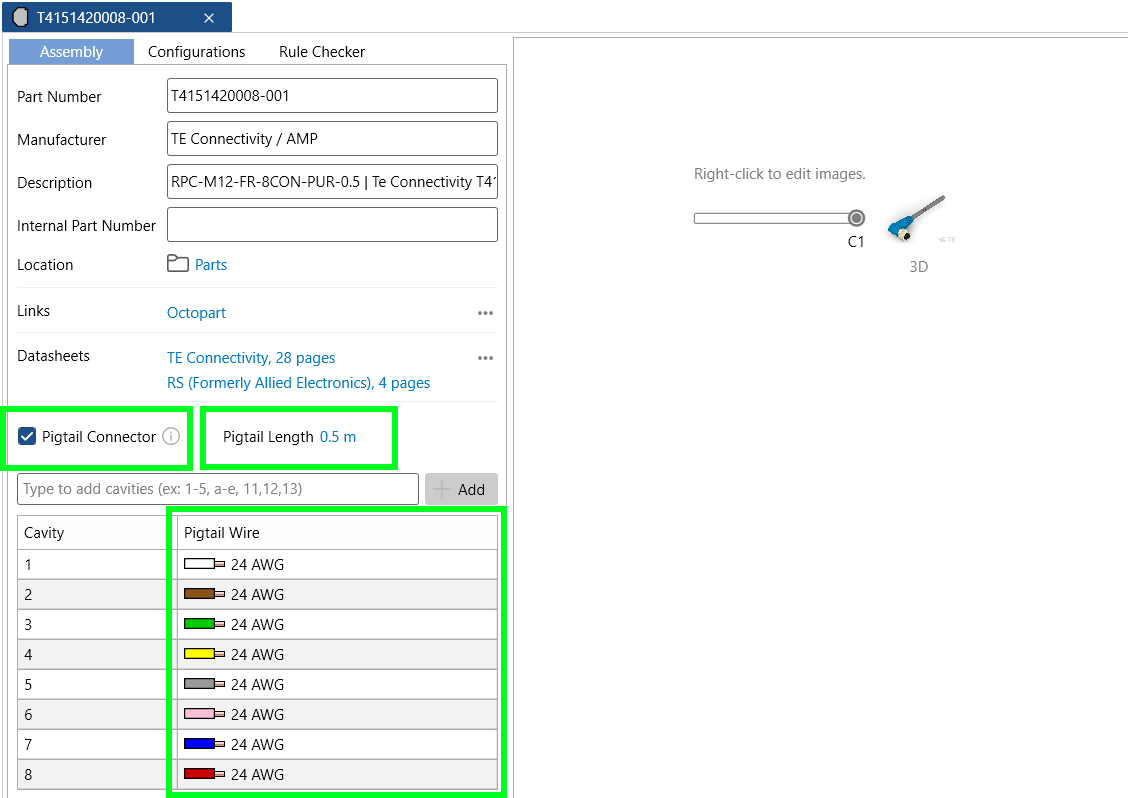Open the Datasheets more-options ellipsis
This screenshot has height=798, width=1128.
point(486,358)
